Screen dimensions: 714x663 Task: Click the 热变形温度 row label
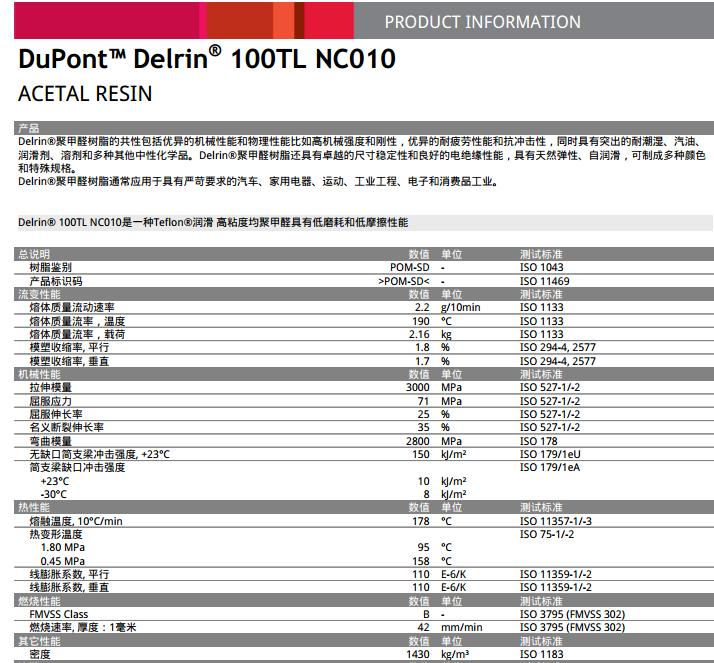(56, 535)
